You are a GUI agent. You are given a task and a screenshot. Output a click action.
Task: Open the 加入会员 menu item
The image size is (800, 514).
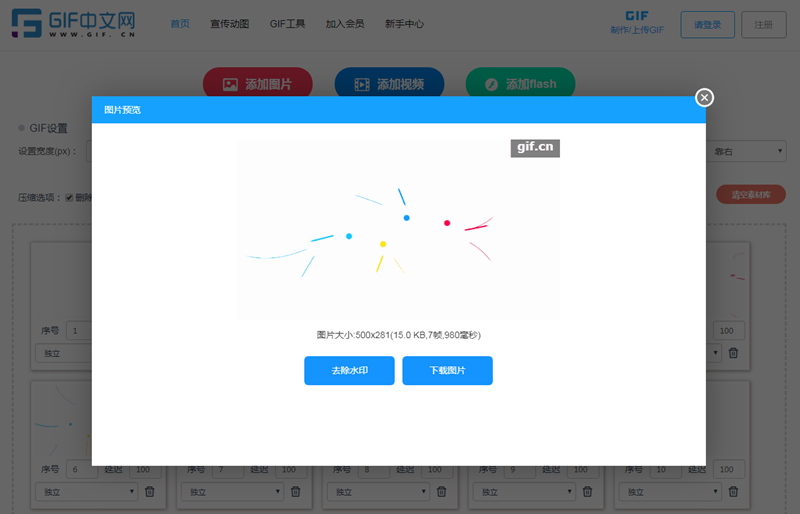coord(345,23)
